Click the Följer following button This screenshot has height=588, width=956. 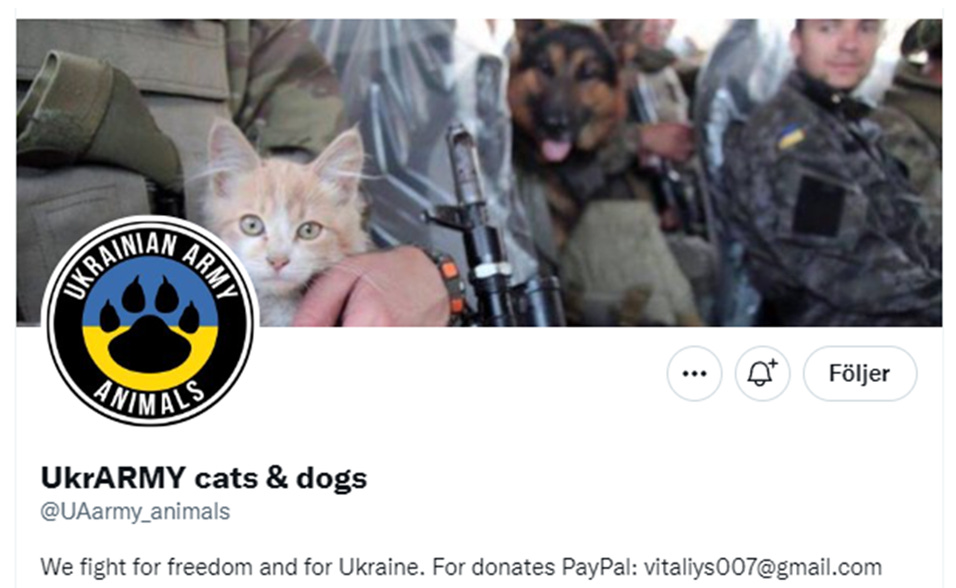click(860, 373)
